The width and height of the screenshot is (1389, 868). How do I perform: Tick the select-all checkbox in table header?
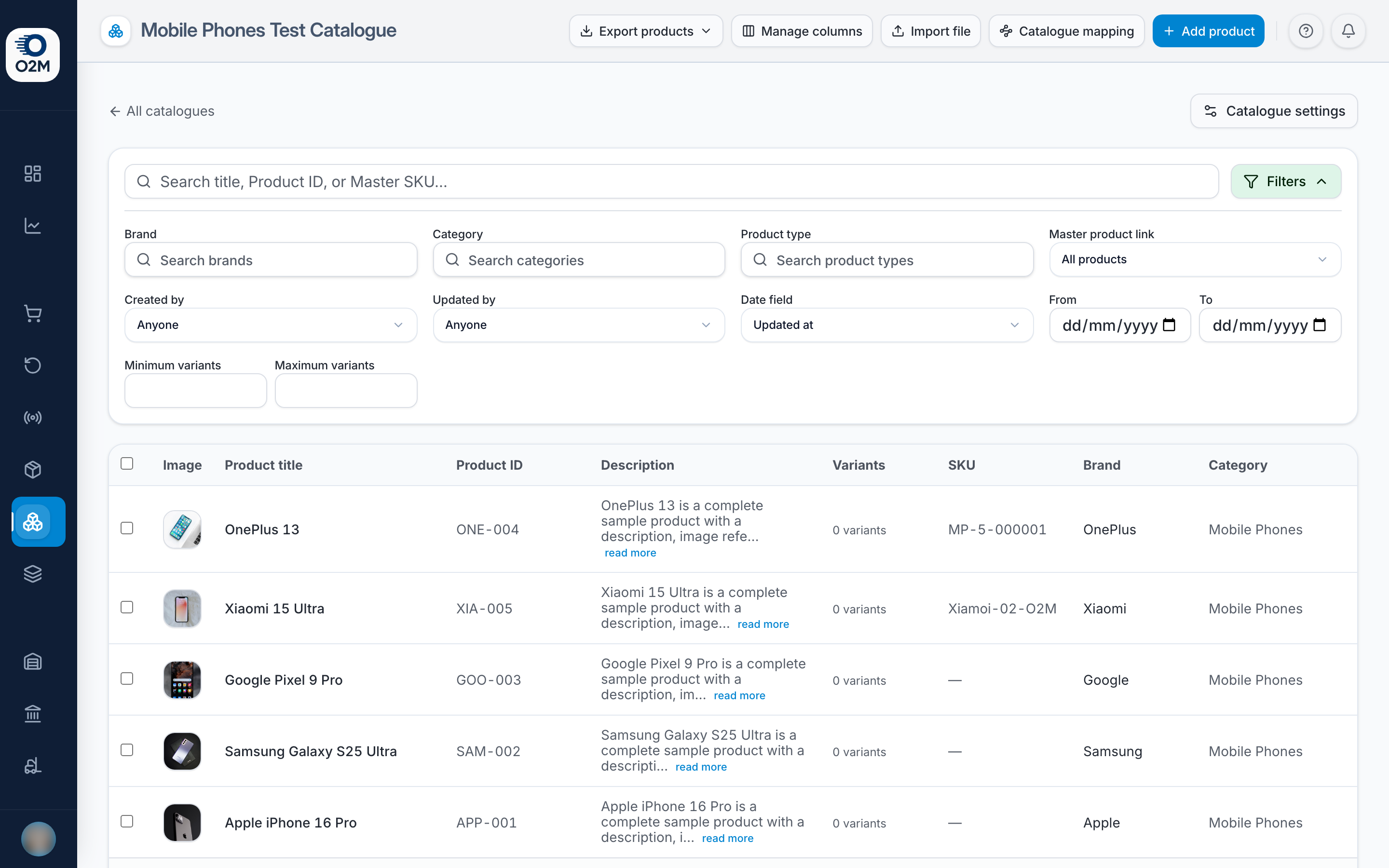click(127, 463)
